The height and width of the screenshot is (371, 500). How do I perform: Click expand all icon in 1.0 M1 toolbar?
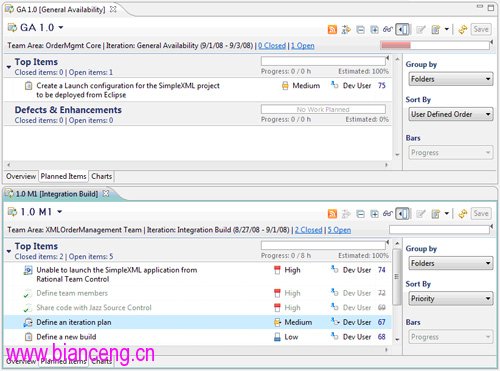(374, 214)
